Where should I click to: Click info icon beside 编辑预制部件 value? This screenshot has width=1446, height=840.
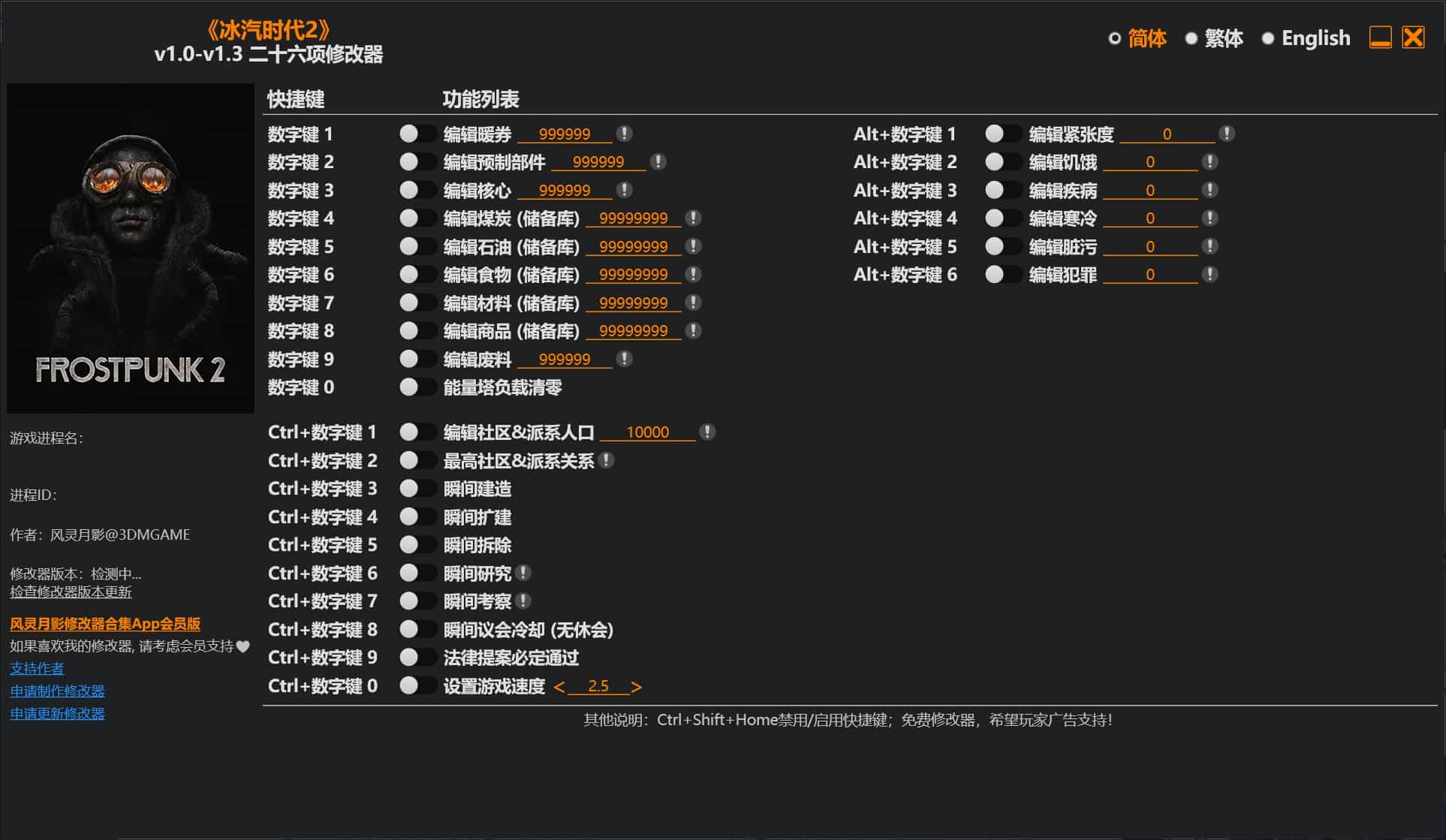click(x=658, y=161)
